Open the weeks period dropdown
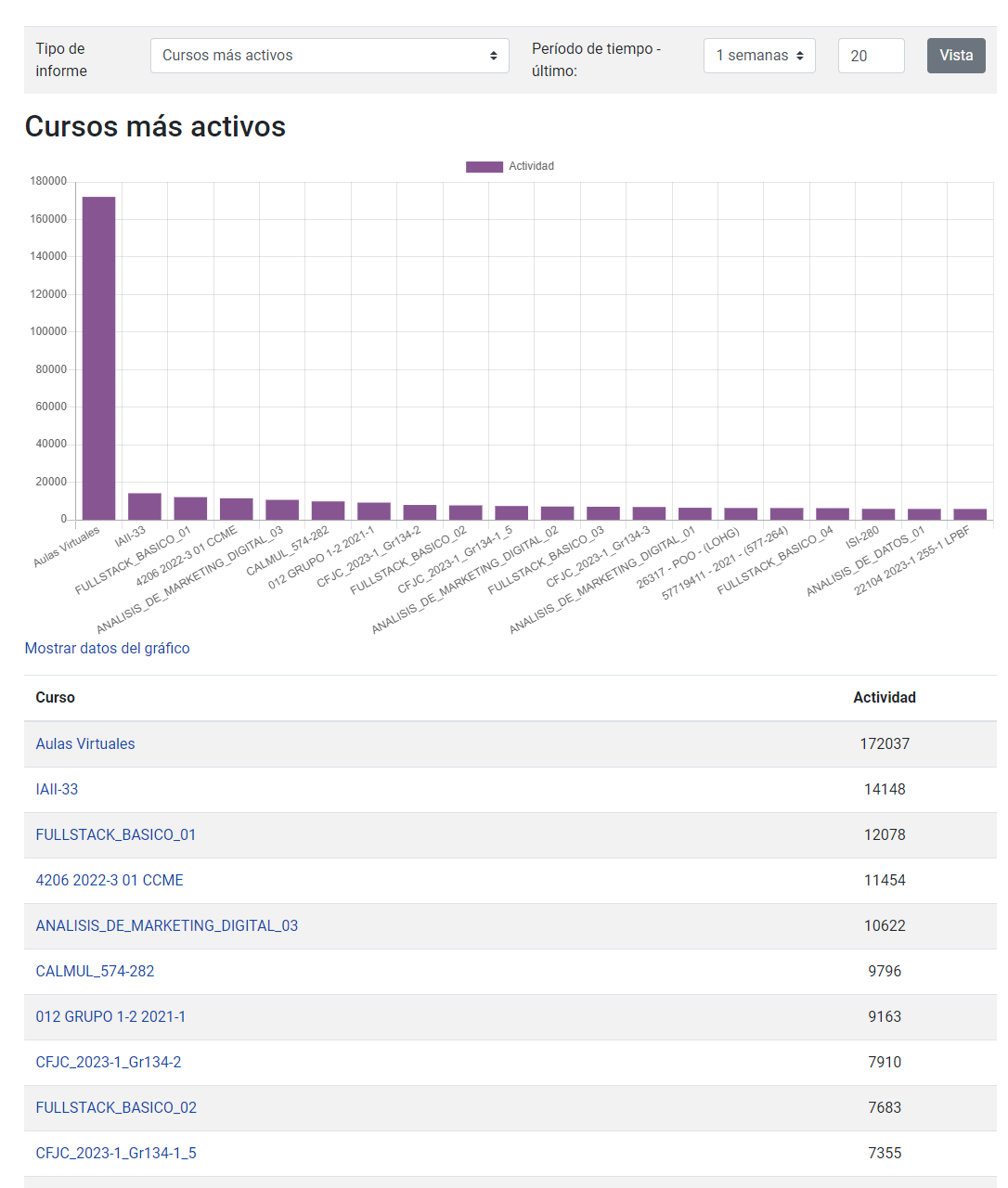Screen dimensions: 1008x1188 coord(759,56)
